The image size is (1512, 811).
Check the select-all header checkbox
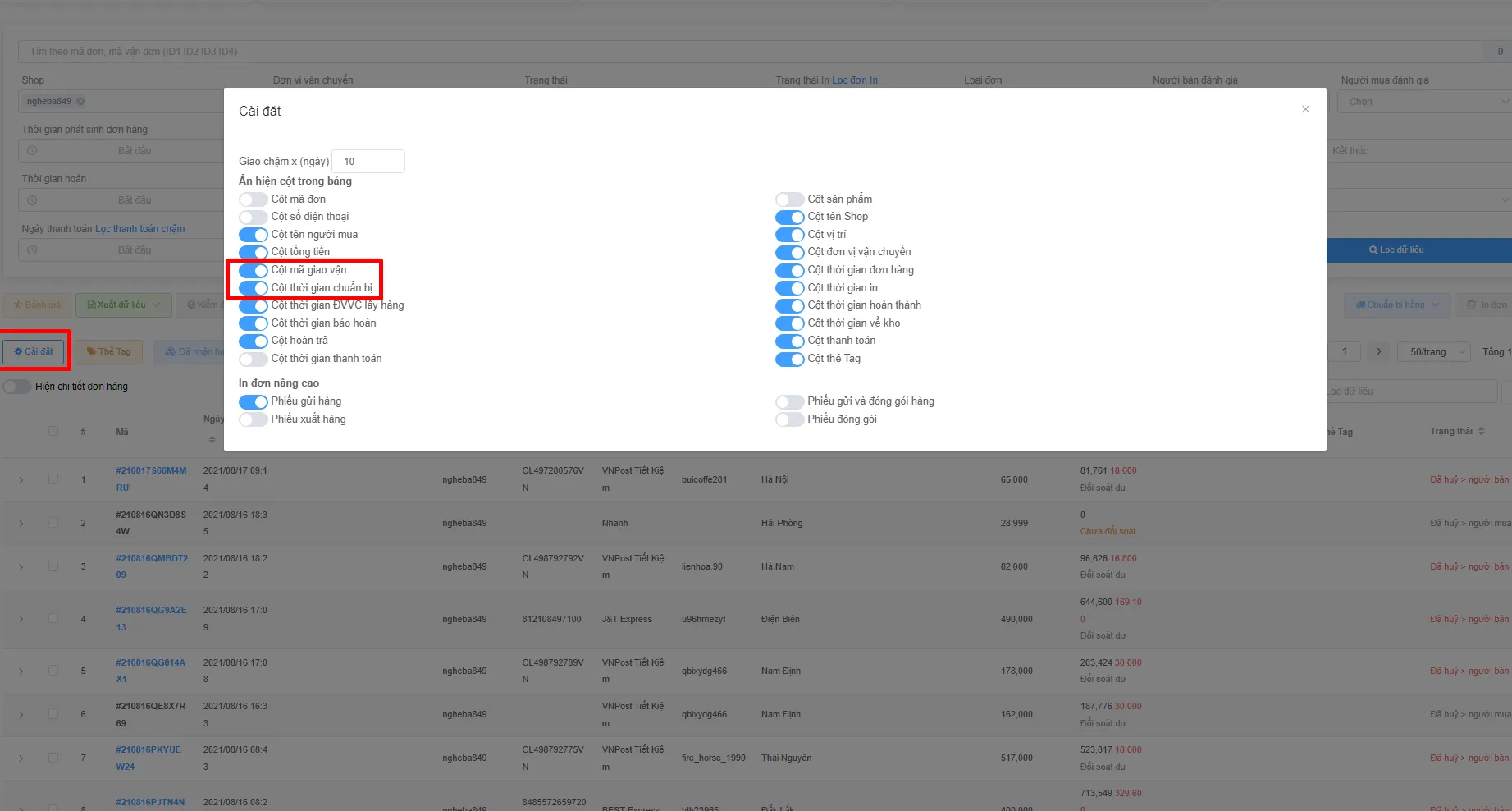tap(53, 431)
